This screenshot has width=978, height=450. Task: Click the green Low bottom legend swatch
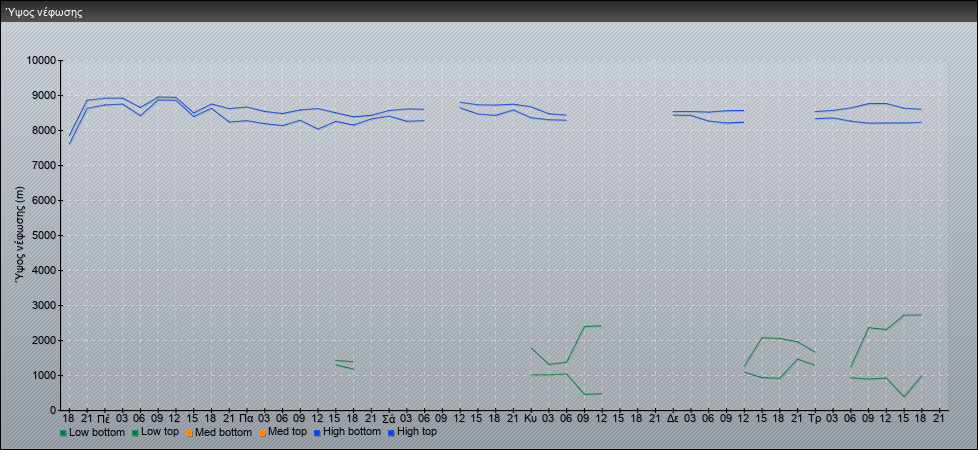[x=64, y=433]
